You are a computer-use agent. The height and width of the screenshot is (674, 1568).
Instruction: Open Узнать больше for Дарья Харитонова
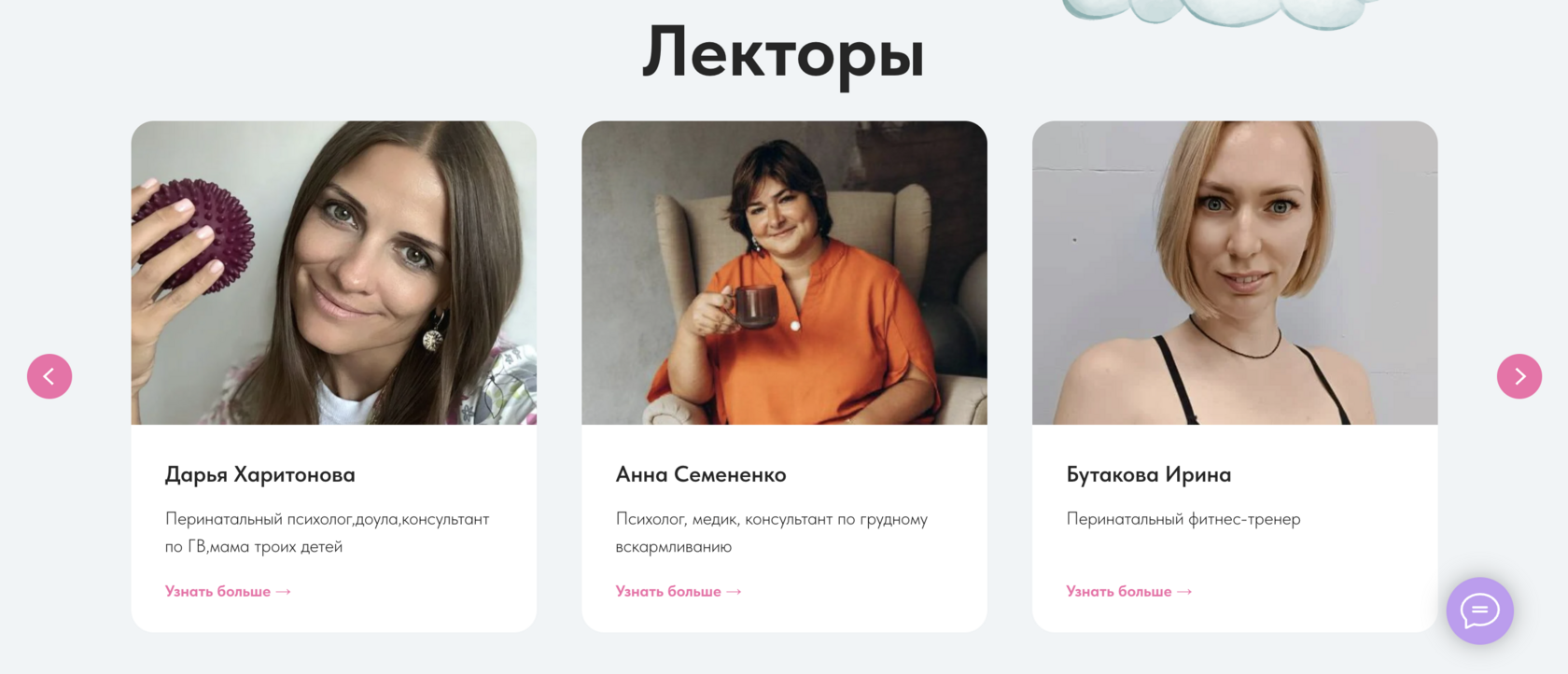pos(228,592)
